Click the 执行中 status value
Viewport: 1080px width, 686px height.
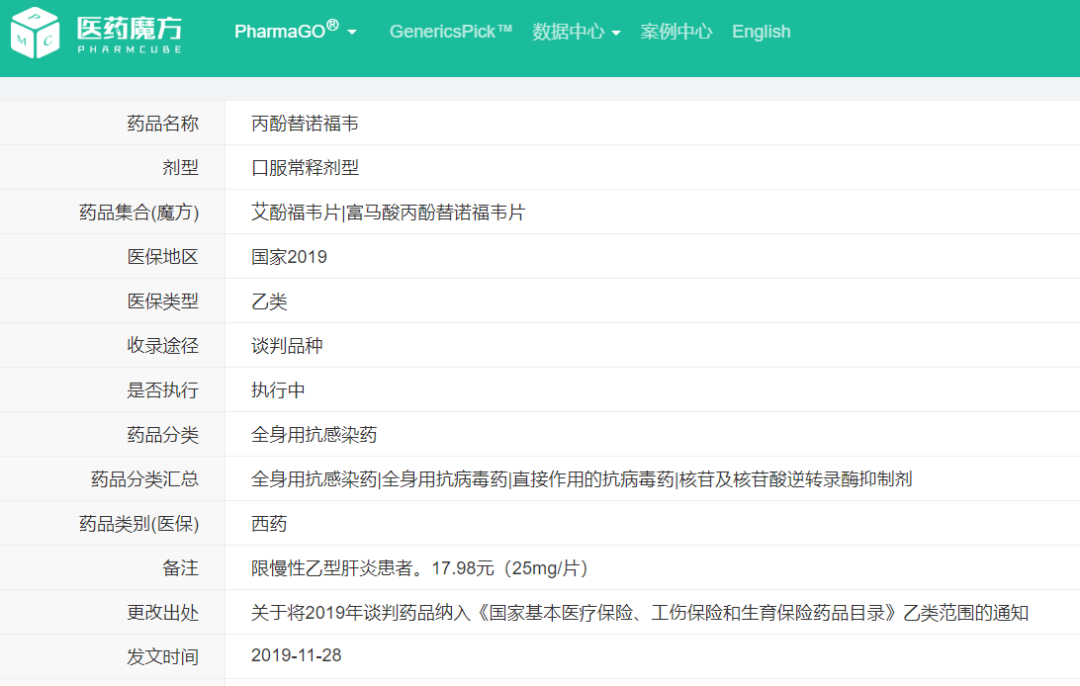pyautogui.click(x=278, y=390)
